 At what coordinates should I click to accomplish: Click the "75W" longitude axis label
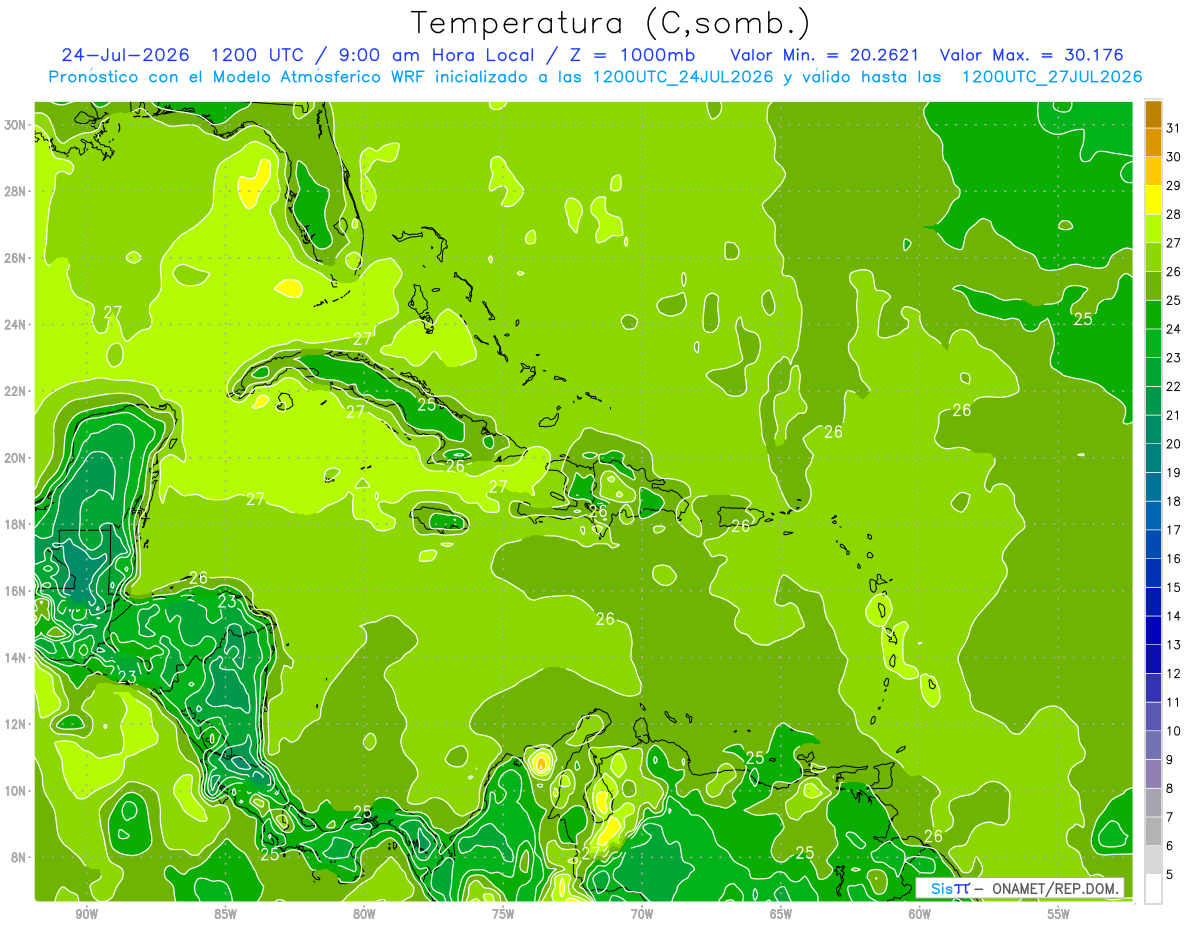pos(503,914)
